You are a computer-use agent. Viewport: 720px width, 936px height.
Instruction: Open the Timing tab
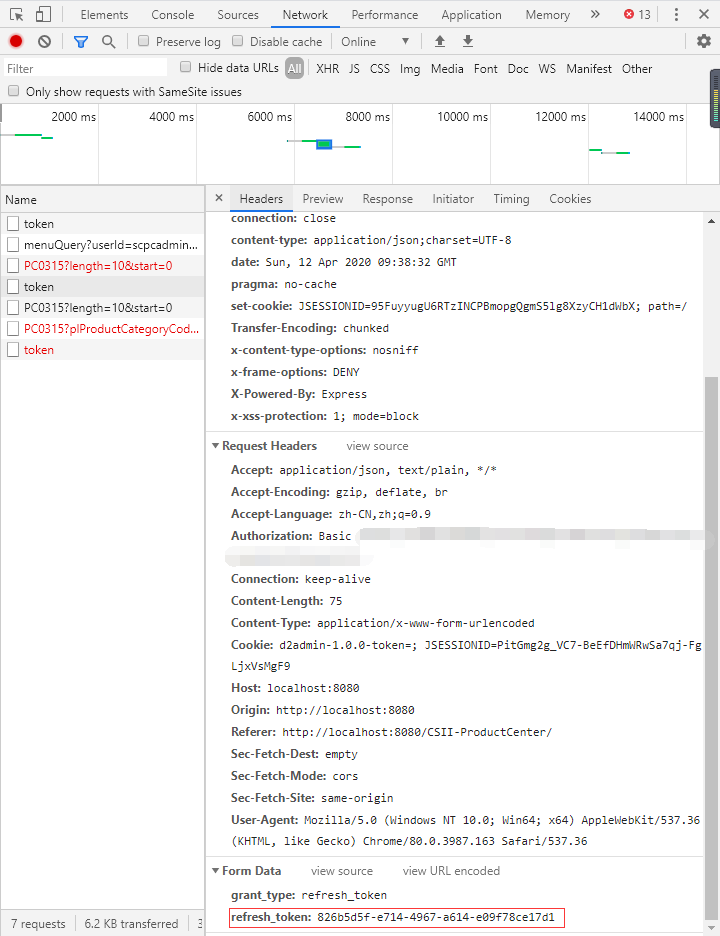pyautogui.click(x=511, y=199)
